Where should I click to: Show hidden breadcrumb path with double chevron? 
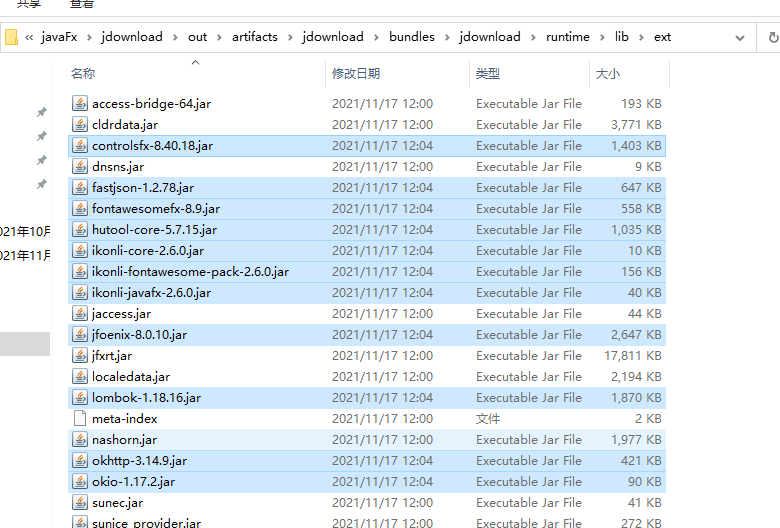coord(29,37)
